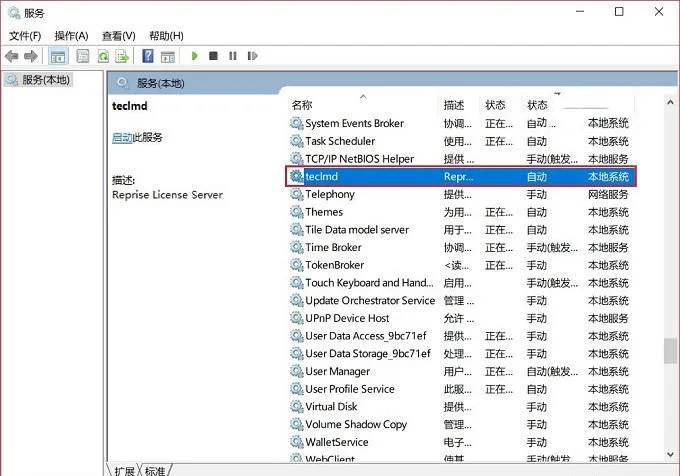The width and height of the screenshot is (680, 476).
Task: Minimize the 服务 window
Action: click(x=580, y=12)
